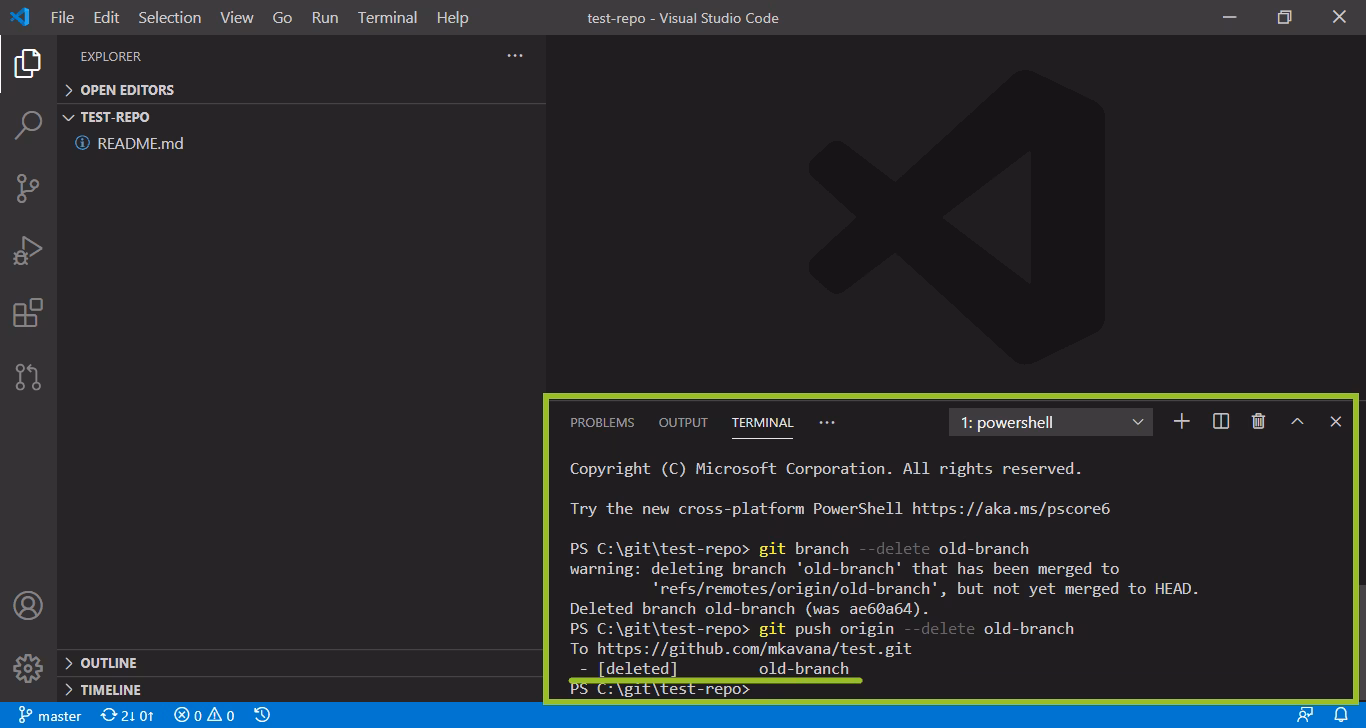Synchronize changes 2↓ 0↑ in status bar
The height and width of the screenshot is (728, 1366).
tap(128, 715)
